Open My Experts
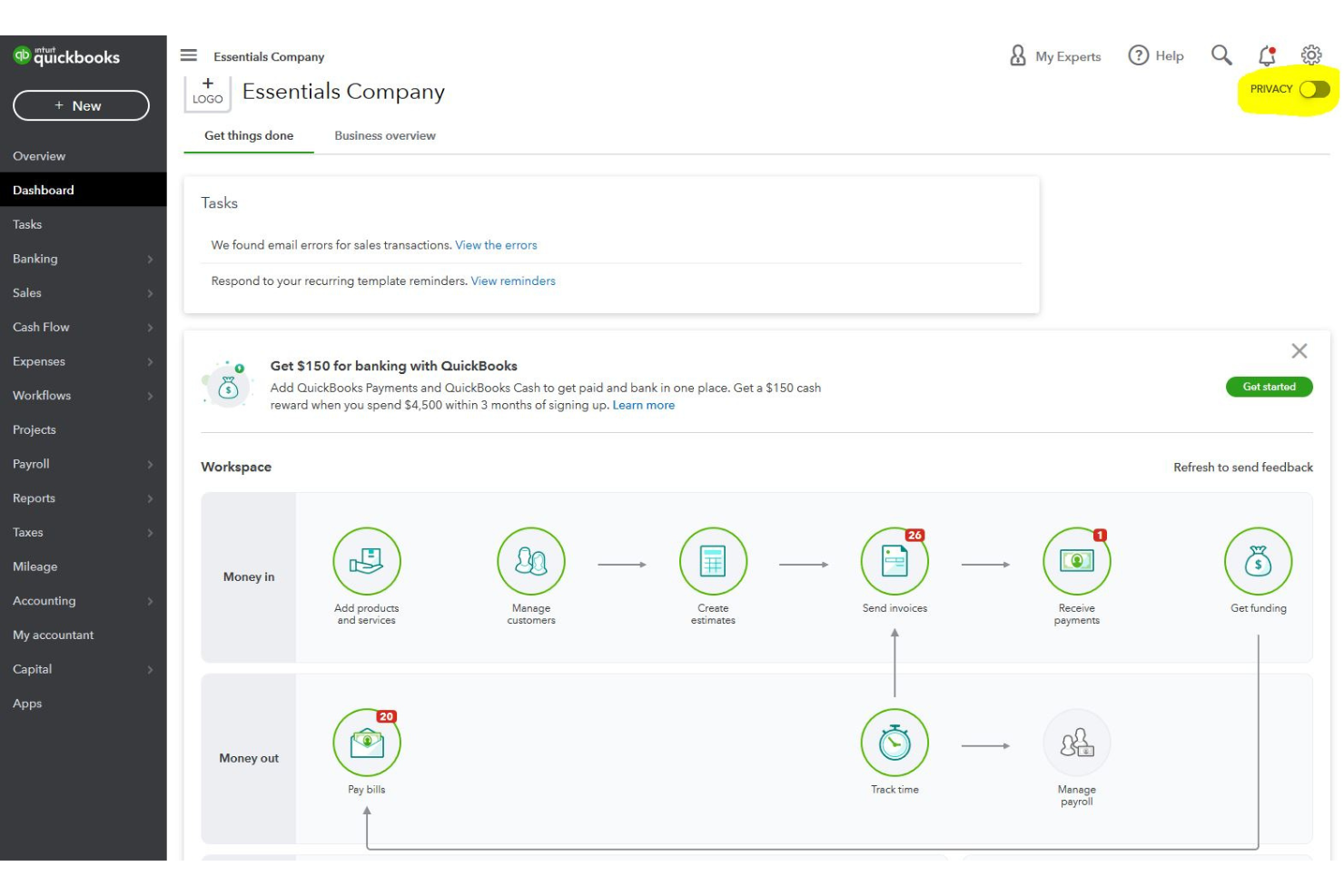The image size is (1344, 896). [x=1055, y=56]
